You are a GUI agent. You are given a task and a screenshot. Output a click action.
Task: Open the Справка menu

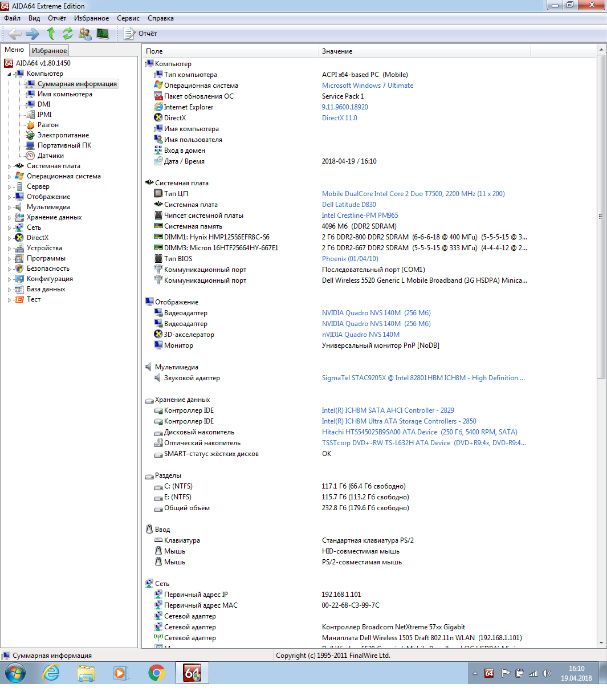click(160, 18)
